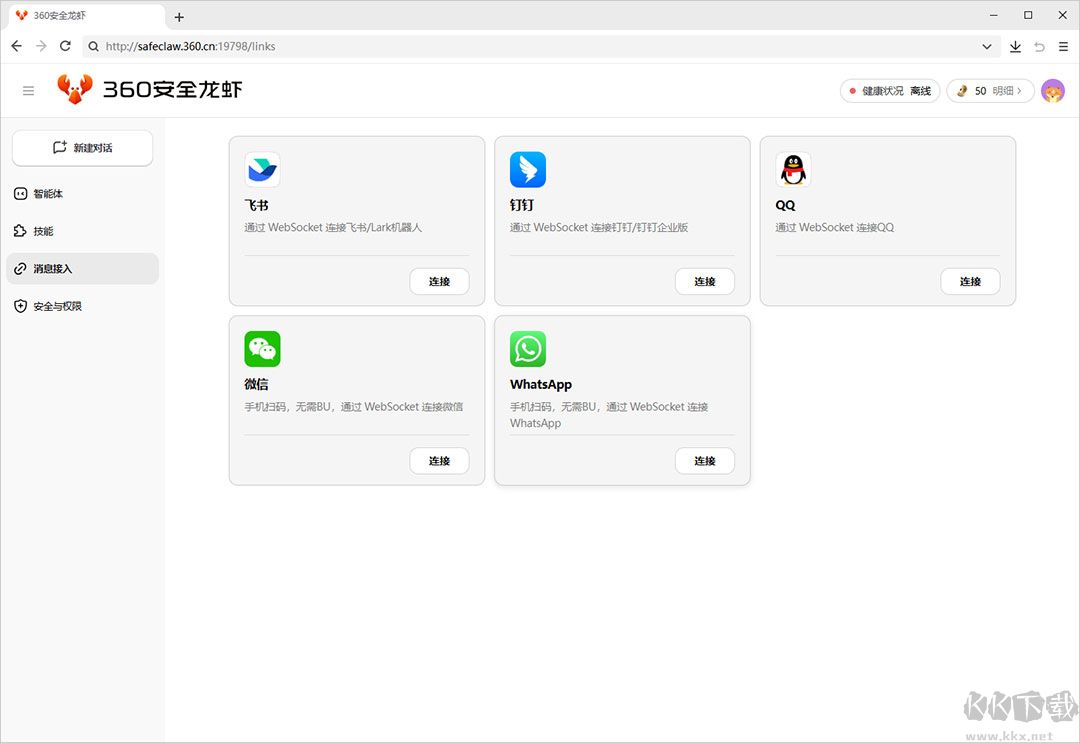The image size is (1080, 743).
Task: Click the 飞书 card title text
Action: [256, 205]
